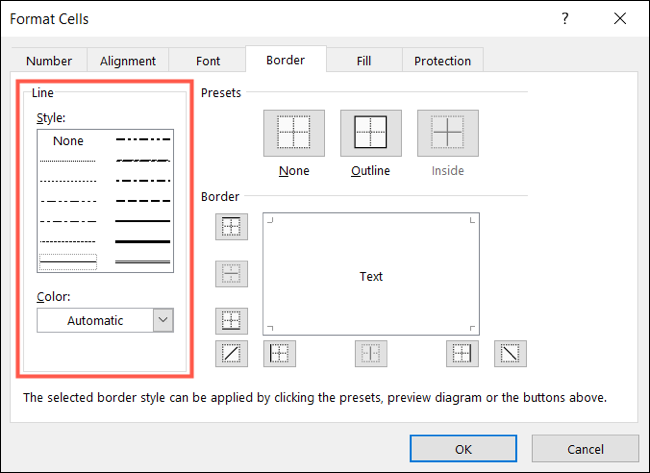Viewport: 650px width, 473px height.
Task: Click the right border button
Action: point(462,353)
